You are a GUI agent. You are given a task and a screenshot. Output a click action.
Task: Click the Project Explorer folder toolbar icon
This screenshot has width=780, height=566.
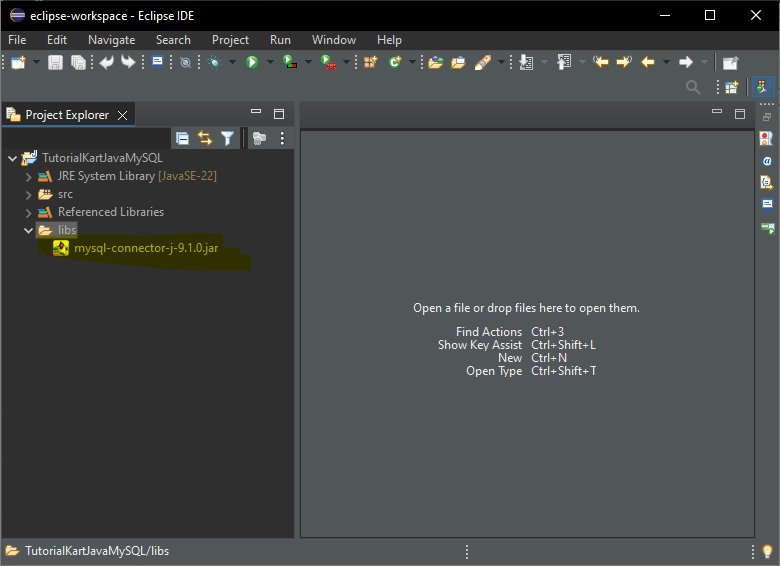(259, 138)
